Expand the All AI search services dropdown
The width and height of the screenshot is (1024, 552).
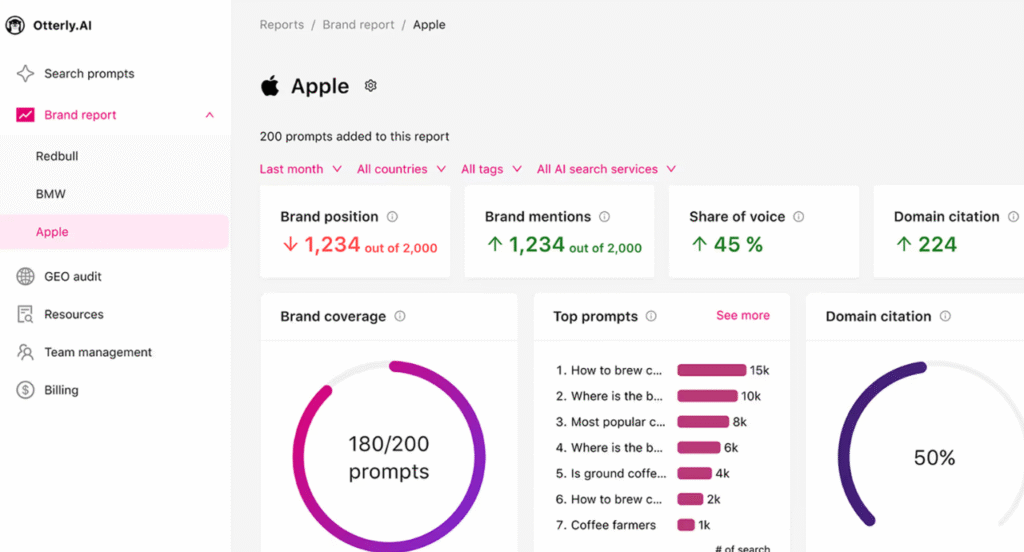click(606, 170)
